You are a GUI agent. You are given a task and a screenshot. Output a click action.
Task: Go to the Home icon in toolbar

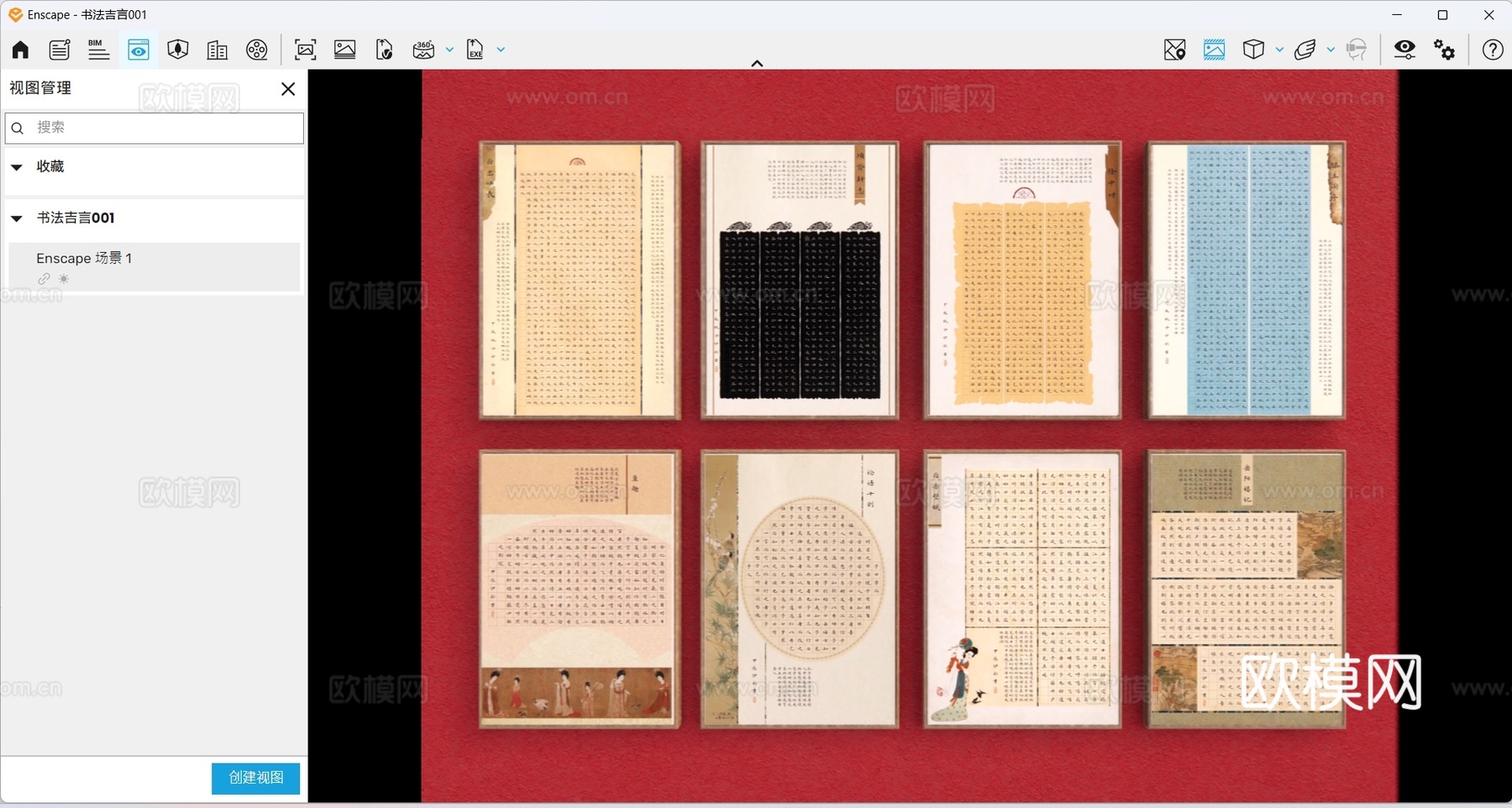[20, 50]
